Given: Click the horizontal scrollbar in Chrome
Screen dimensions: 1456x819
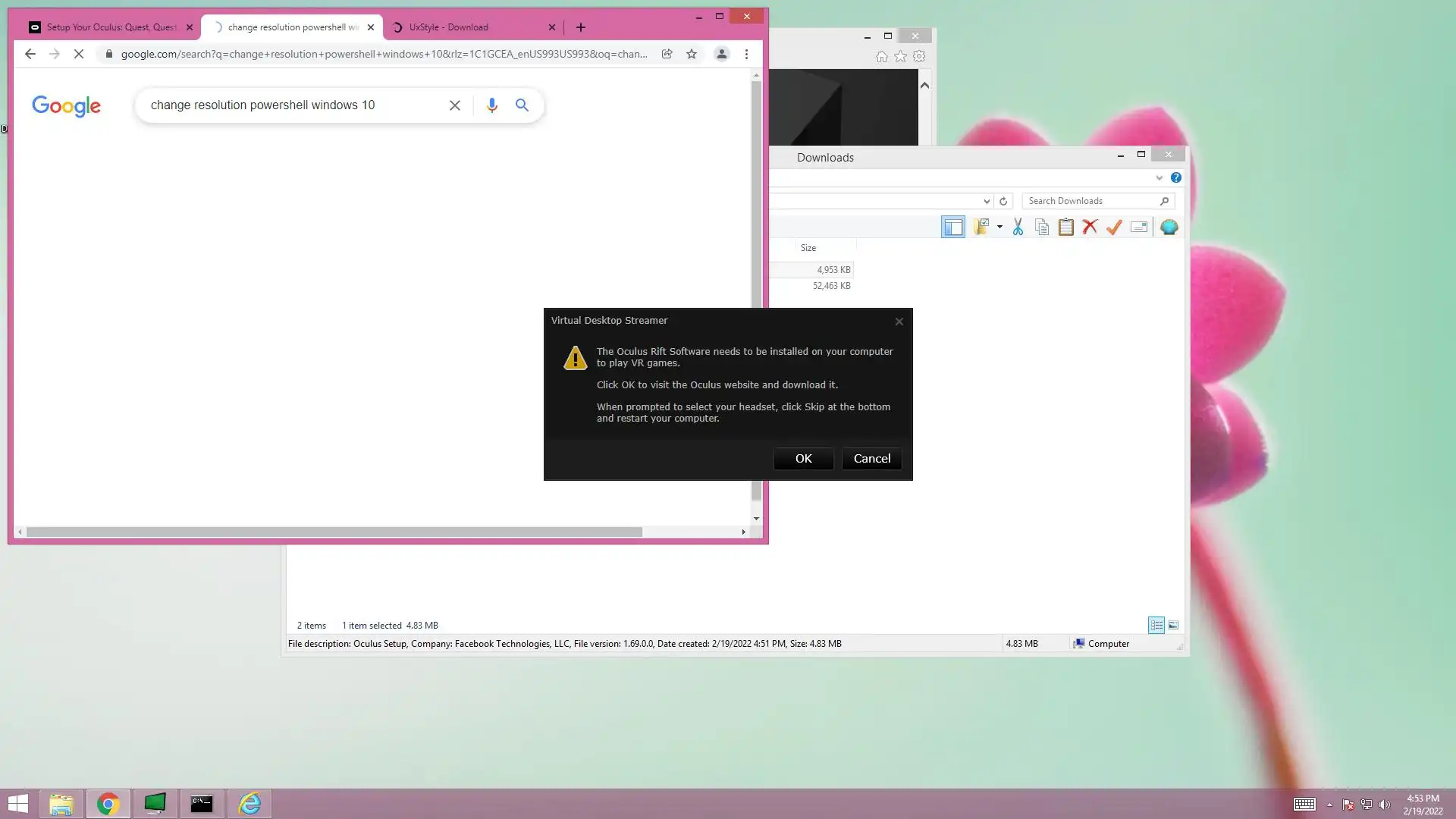Looking at the screenshot, I should click(x=334, y=532).
